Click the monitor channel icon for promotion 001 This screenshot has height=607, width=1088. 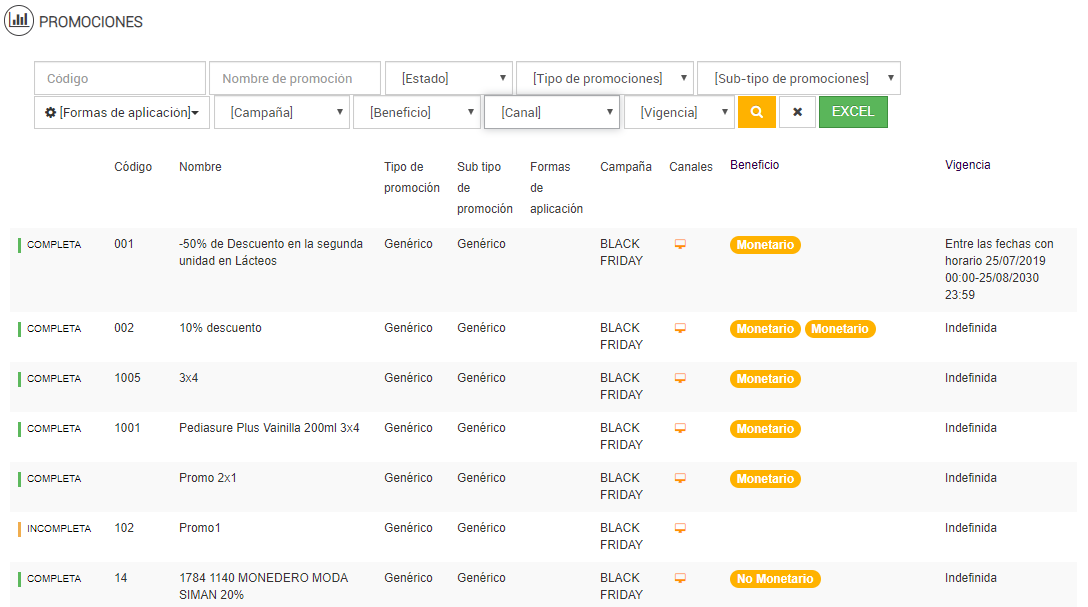pos(680,244)
